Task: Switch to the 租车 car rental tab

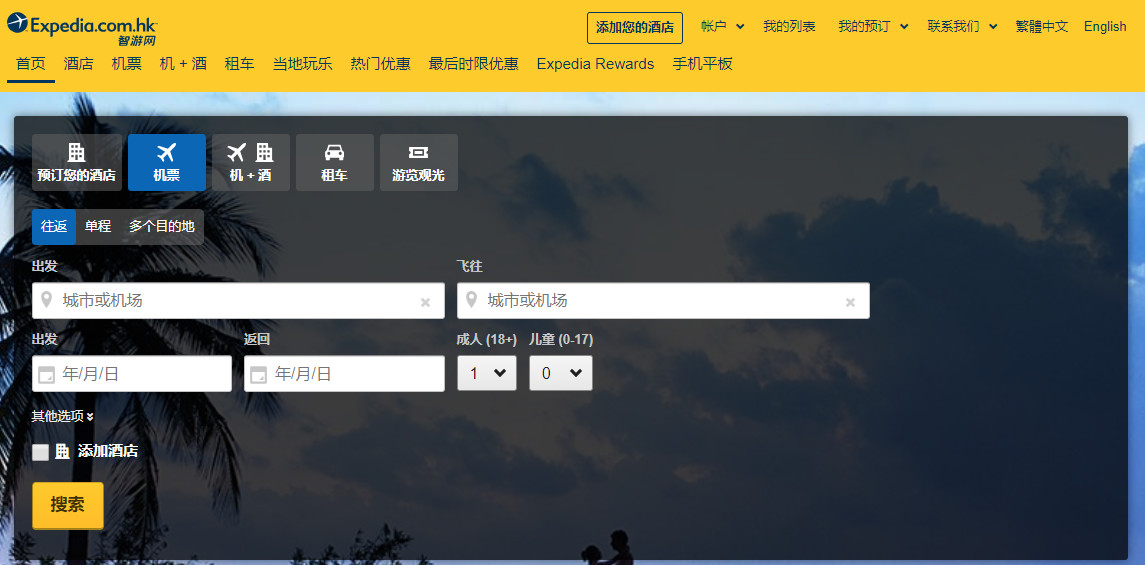Action: [334, 162]
